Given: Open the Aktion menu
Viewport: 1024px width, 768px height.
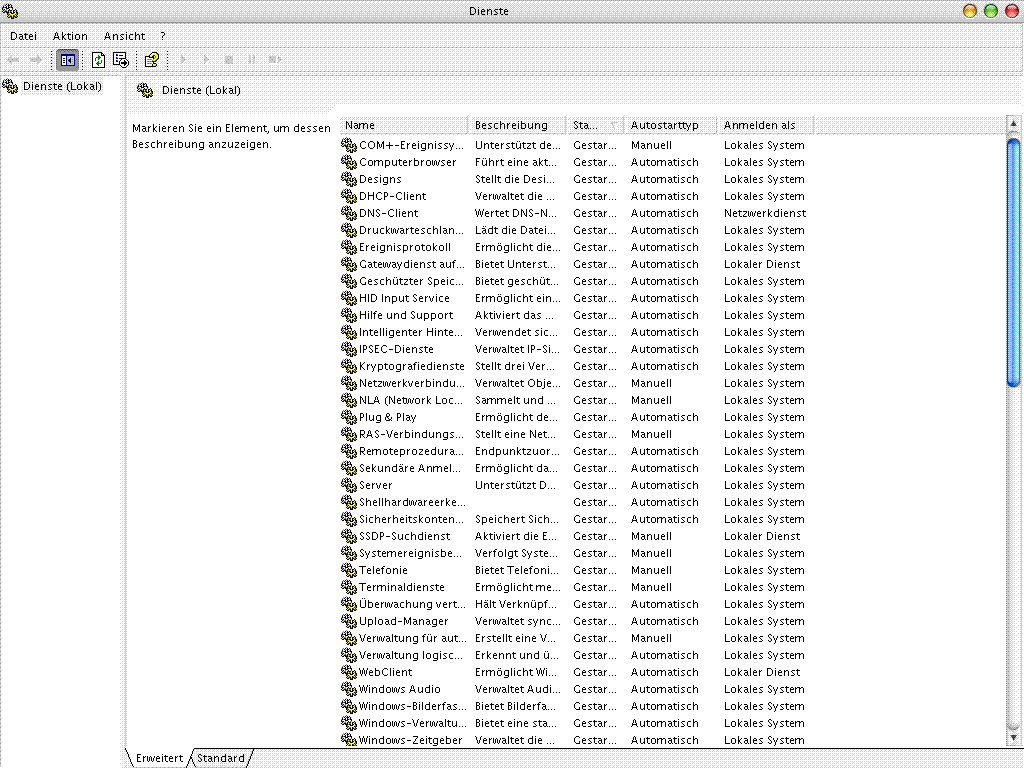Looking at the screenshot, I should pos(70,36).
